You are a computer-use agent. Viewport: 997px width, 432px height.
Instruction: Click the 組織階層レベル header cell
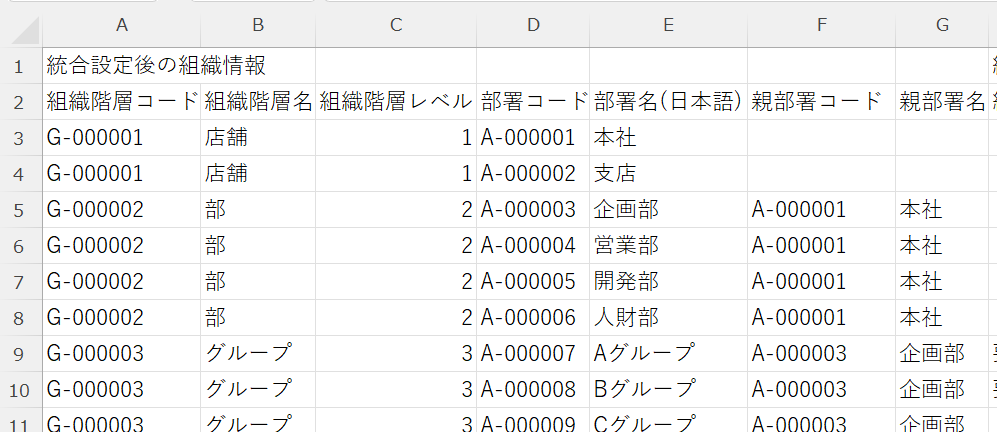(x=395, y=101)
